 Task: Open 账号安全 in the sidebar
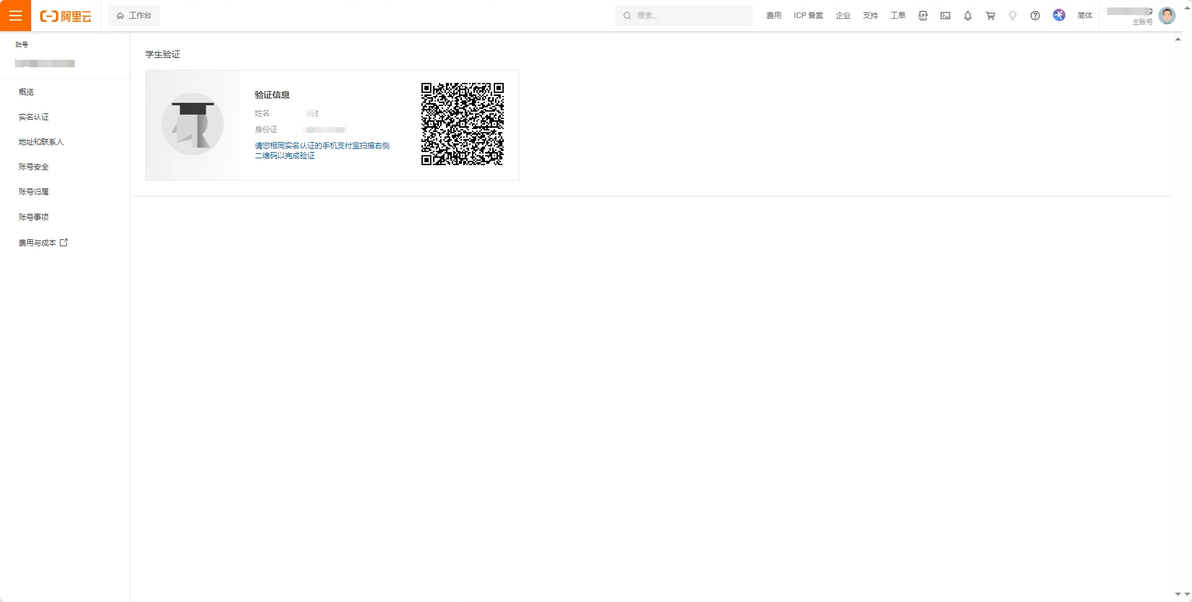point(33,166)
